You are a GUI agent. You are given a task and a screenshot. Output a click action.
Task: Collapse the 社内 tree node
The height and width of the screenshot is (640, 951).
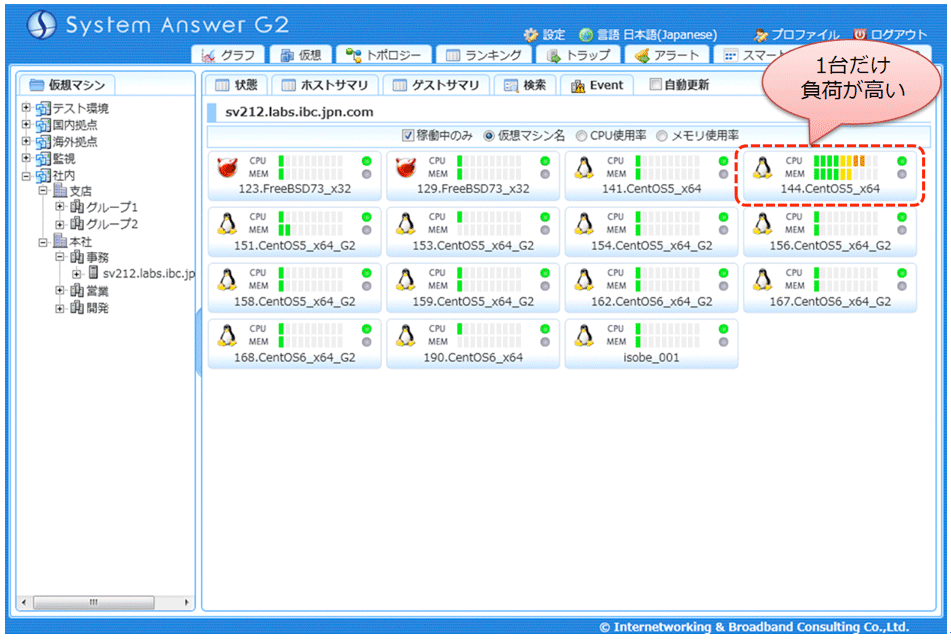(x=26, y=176)
